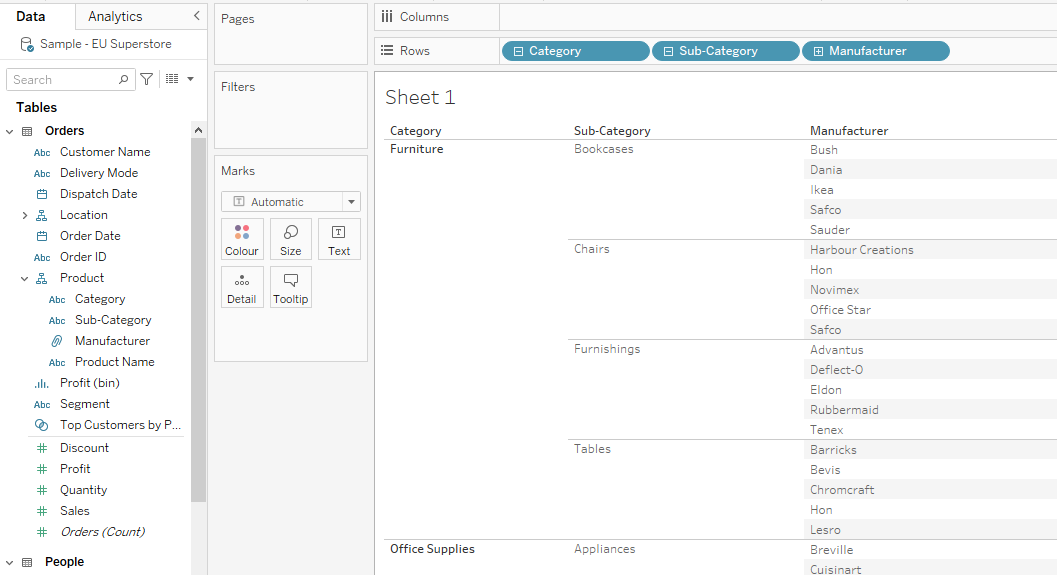
Task: Collapse the Orders table tree
Action: 9,131
